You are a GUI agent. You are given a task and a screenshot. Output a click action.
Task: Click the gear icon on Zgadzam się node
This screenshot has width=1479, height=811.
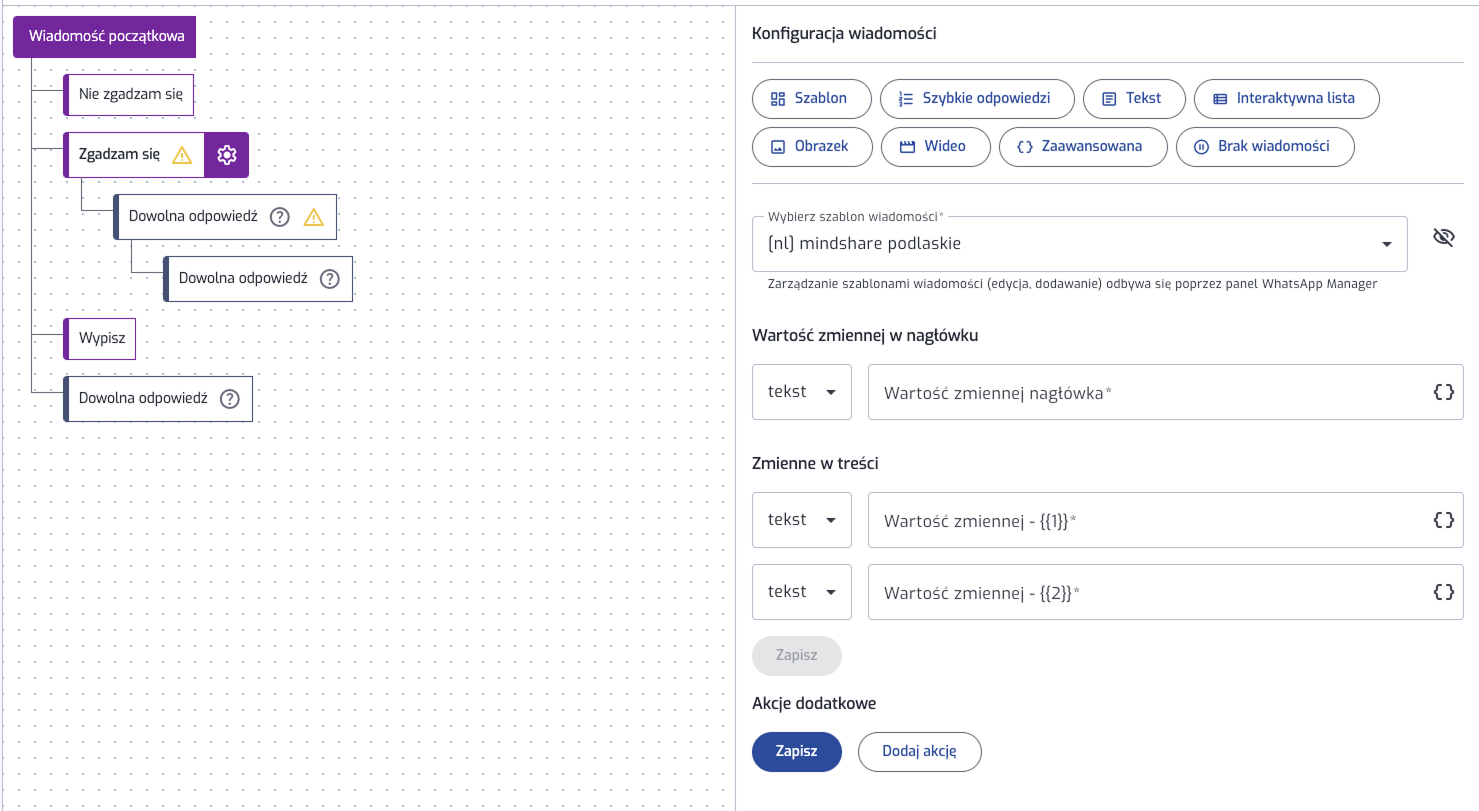(x=227, y=155)
